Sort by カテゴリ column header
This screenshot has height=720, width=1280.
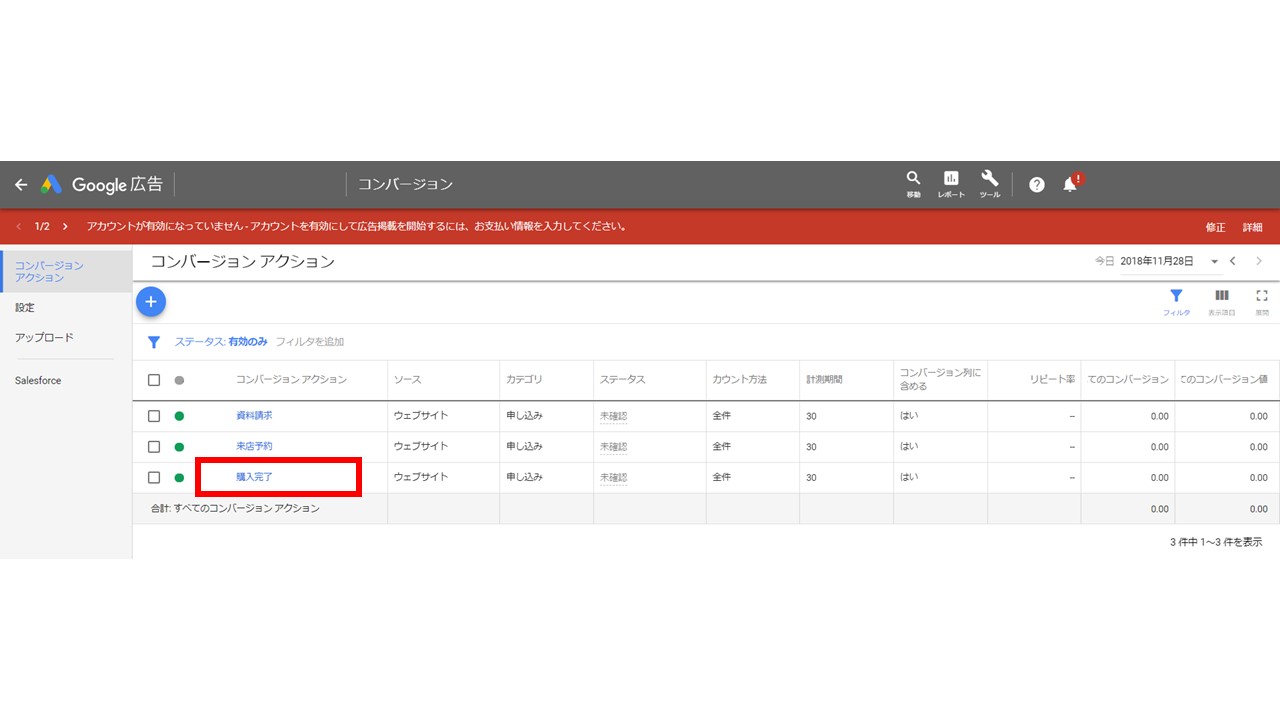(x=524, y=380)
